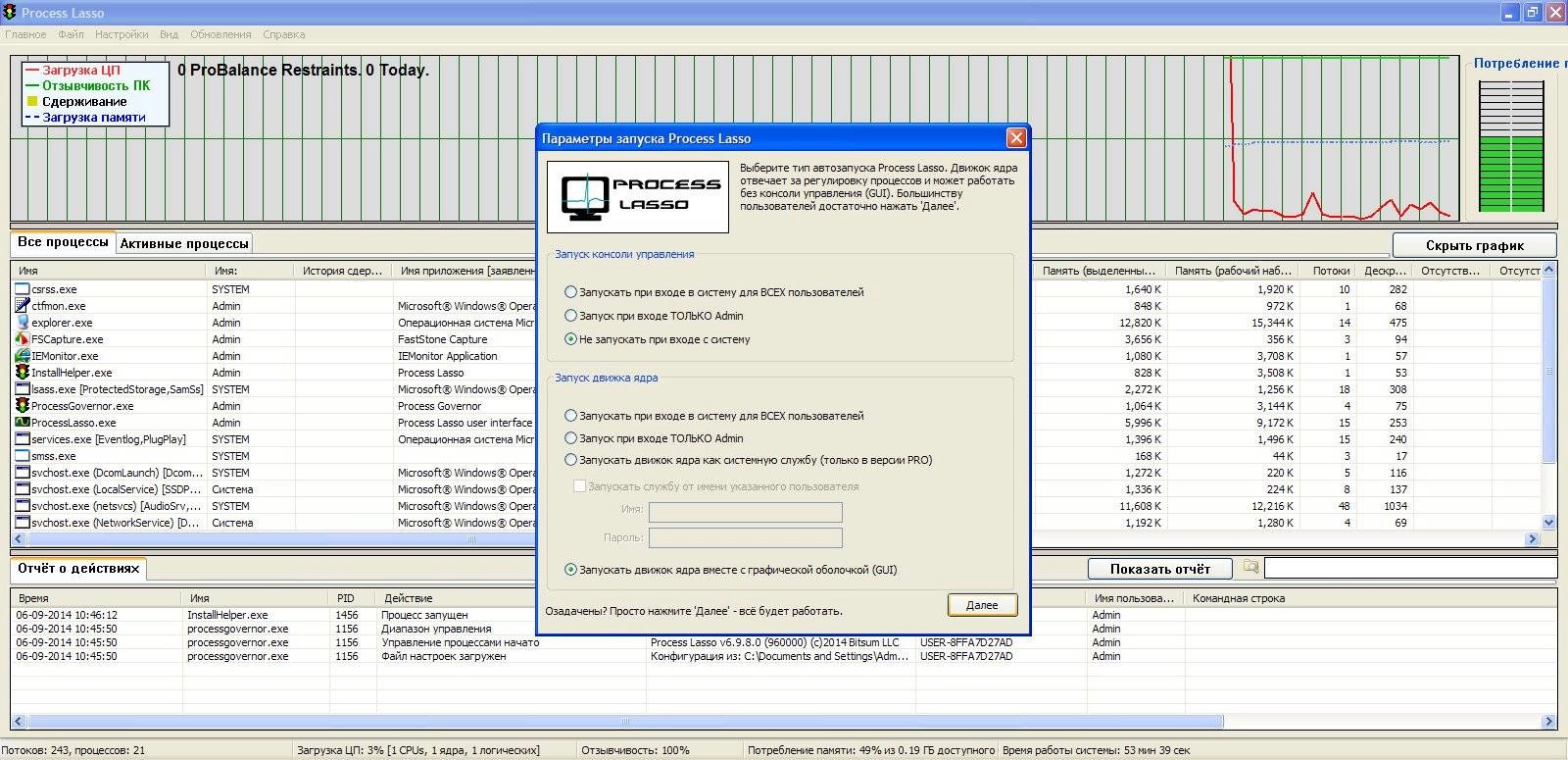Click the explorer.exe process icon
The height and width of the screenshot is (760, 1568).
pyautogui.click(x=23, y=323)
